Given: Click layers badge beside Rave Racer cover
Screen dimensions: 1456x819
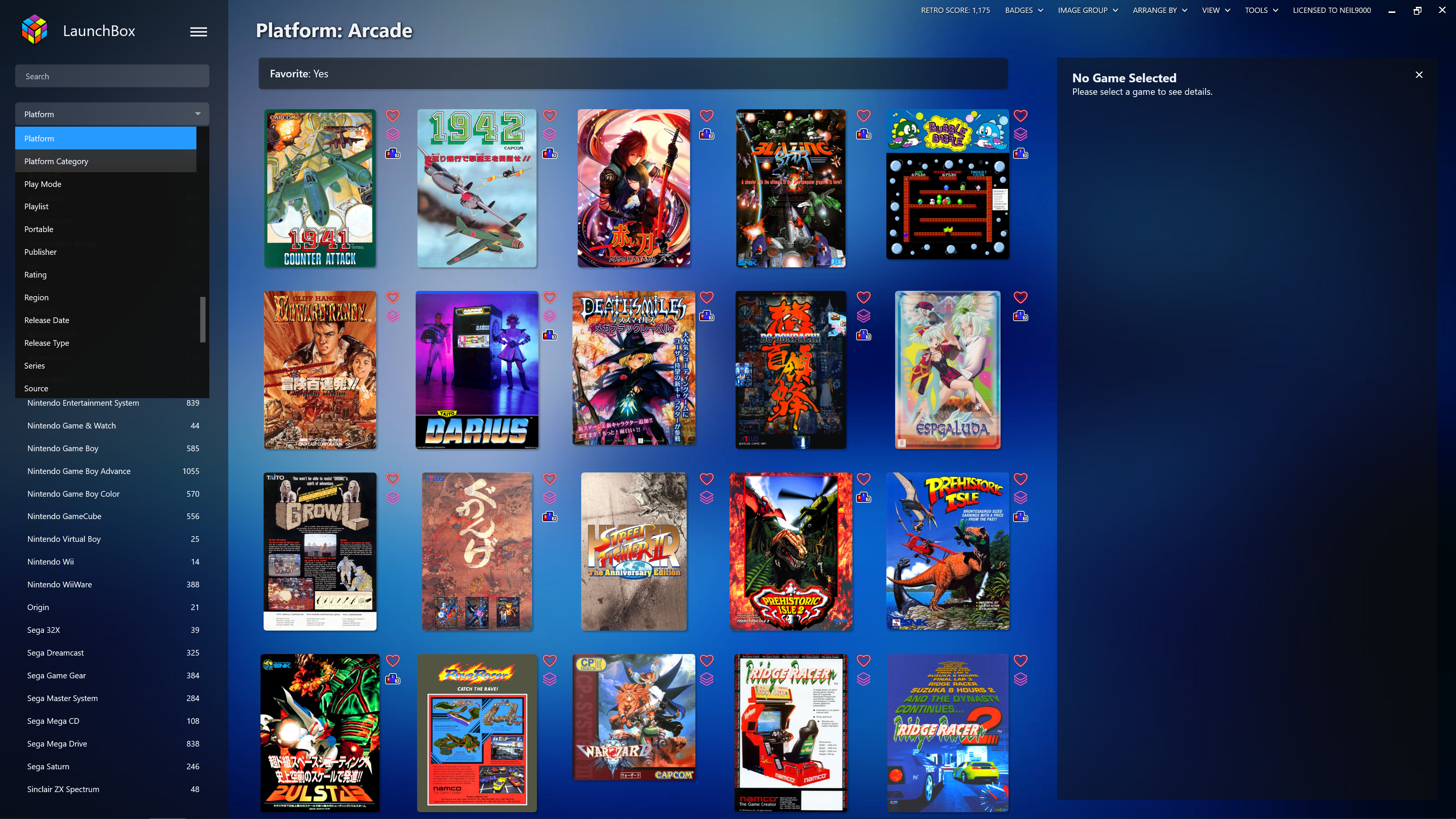Looking at the screenshot, I should tap(550, 679).
